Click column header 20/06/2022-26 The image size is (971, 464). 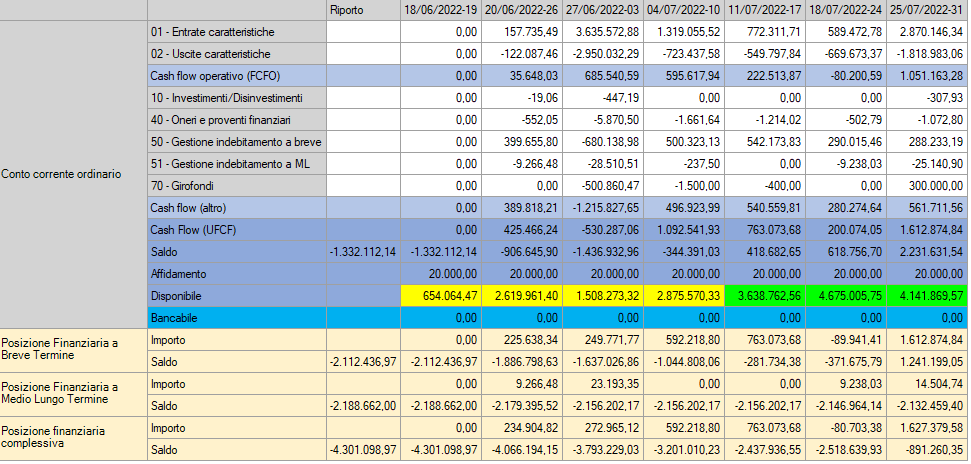point(522,10)
